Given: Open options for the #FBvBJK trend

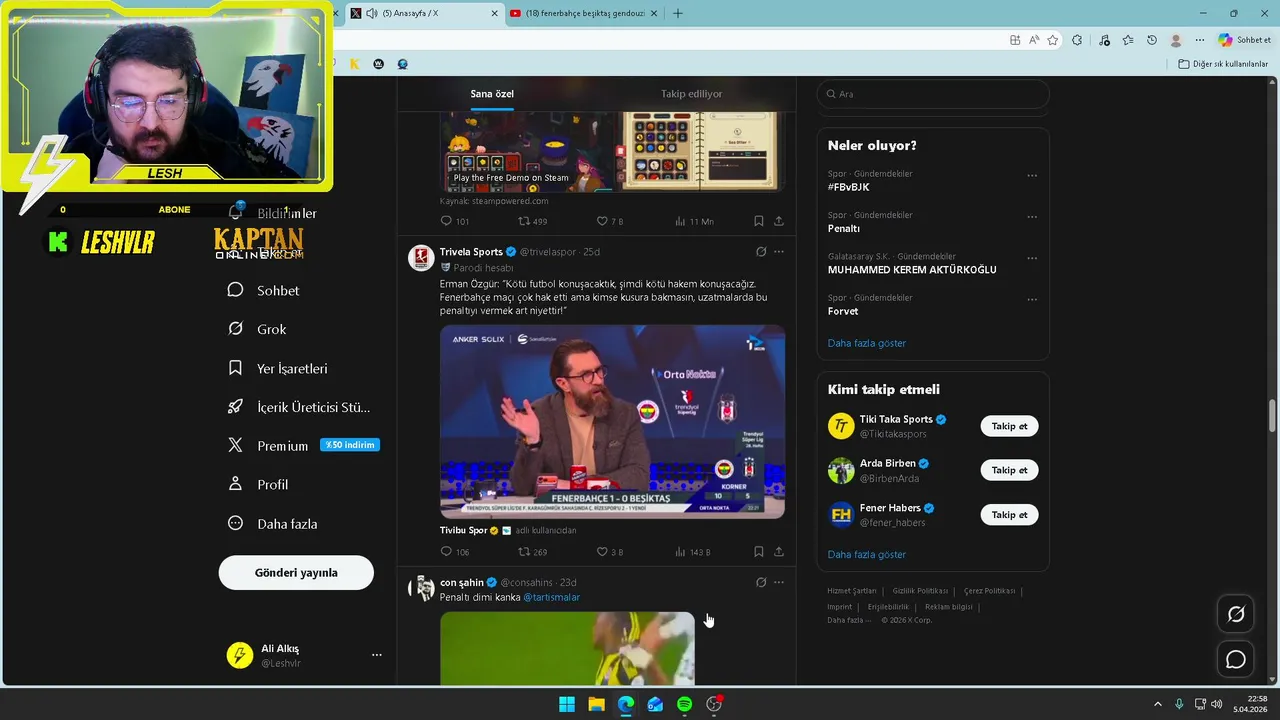Looking at the screenshot, I should tap(1032, 176).
